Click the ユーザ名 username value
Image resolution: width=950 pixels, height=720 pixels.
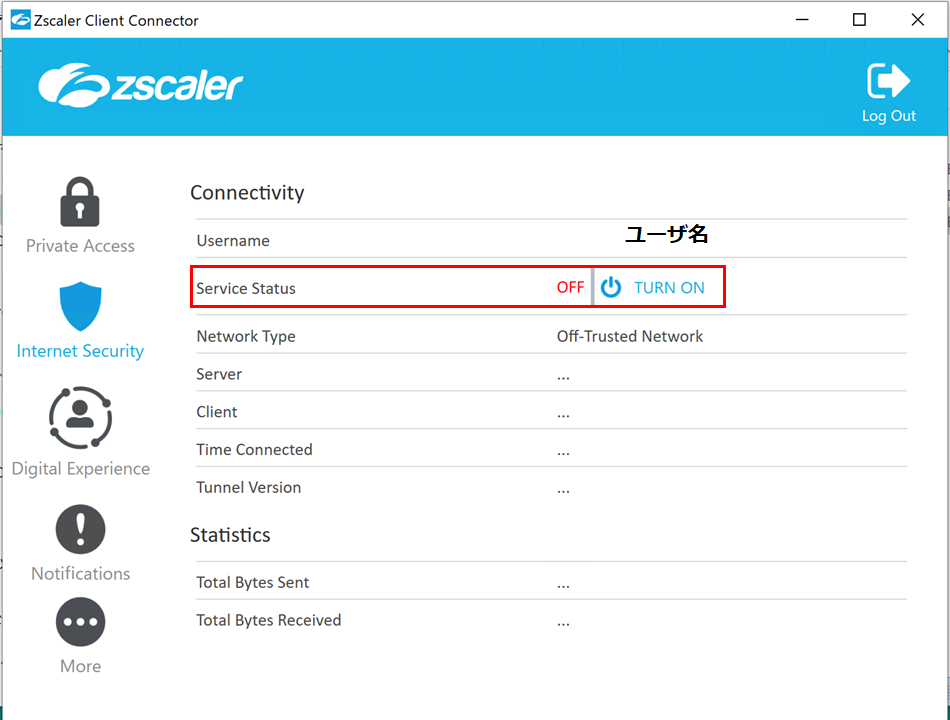pos(666,234)
